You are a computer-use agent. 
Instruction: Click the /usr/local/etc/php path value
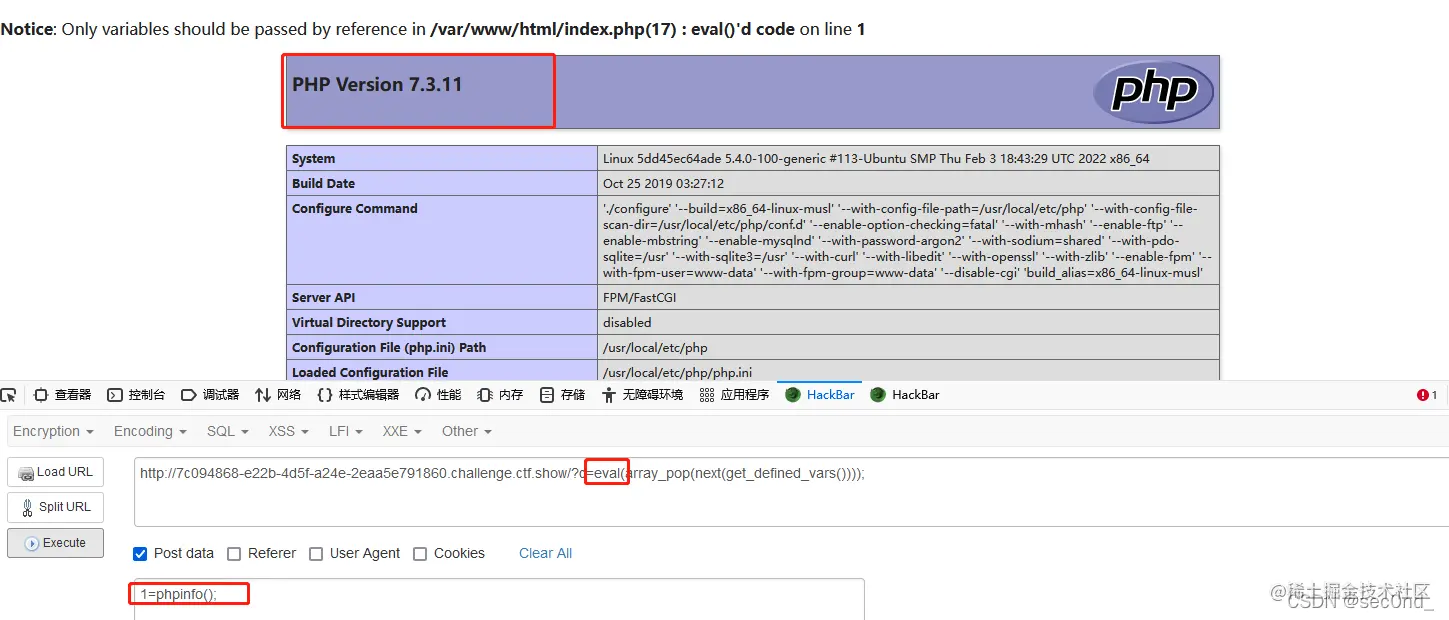[655, 347]
